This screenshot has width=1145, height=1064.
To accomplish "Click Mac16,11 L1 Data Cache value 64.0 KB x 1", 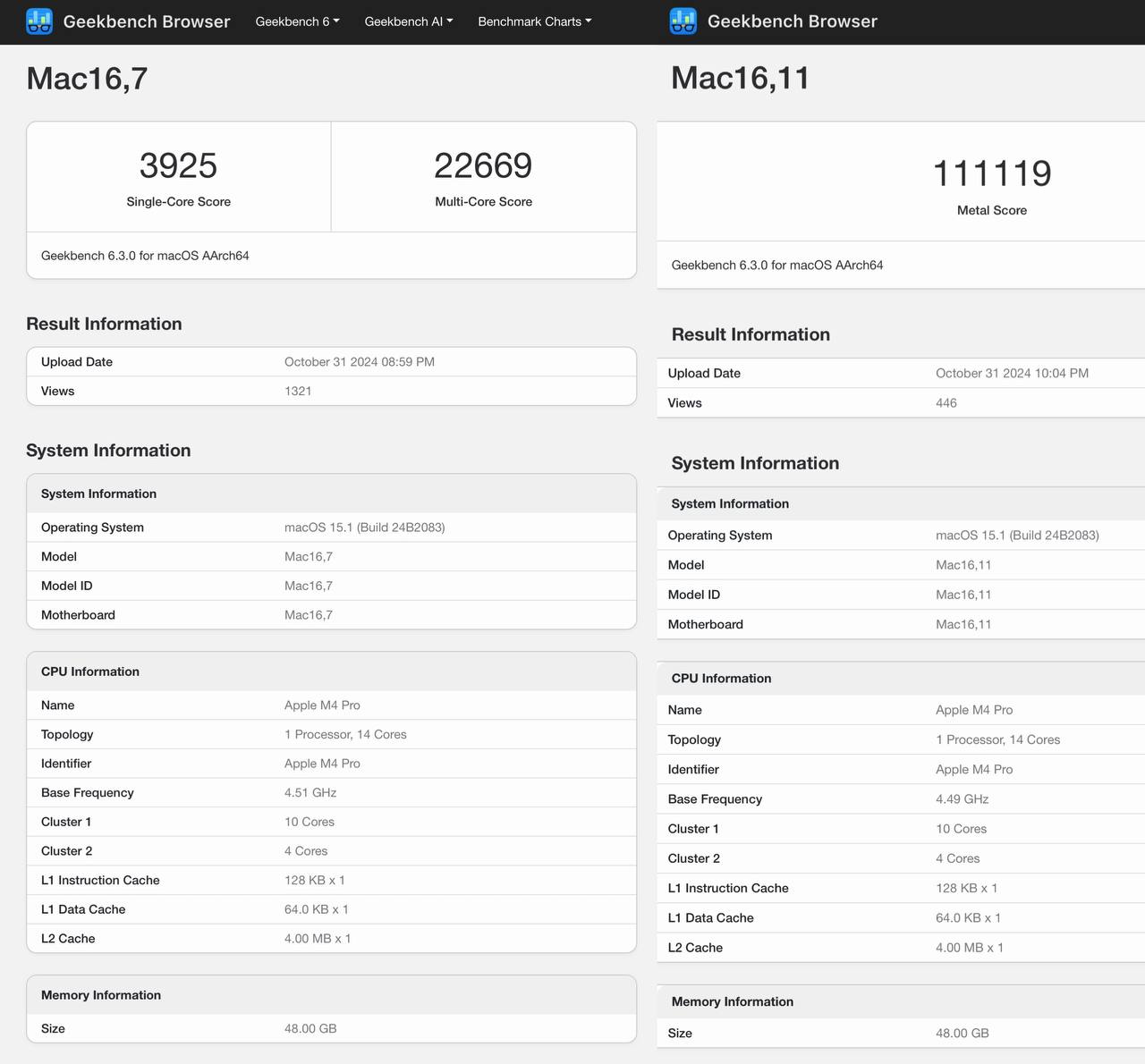I will pyautogui.click(x=969, y=918).
